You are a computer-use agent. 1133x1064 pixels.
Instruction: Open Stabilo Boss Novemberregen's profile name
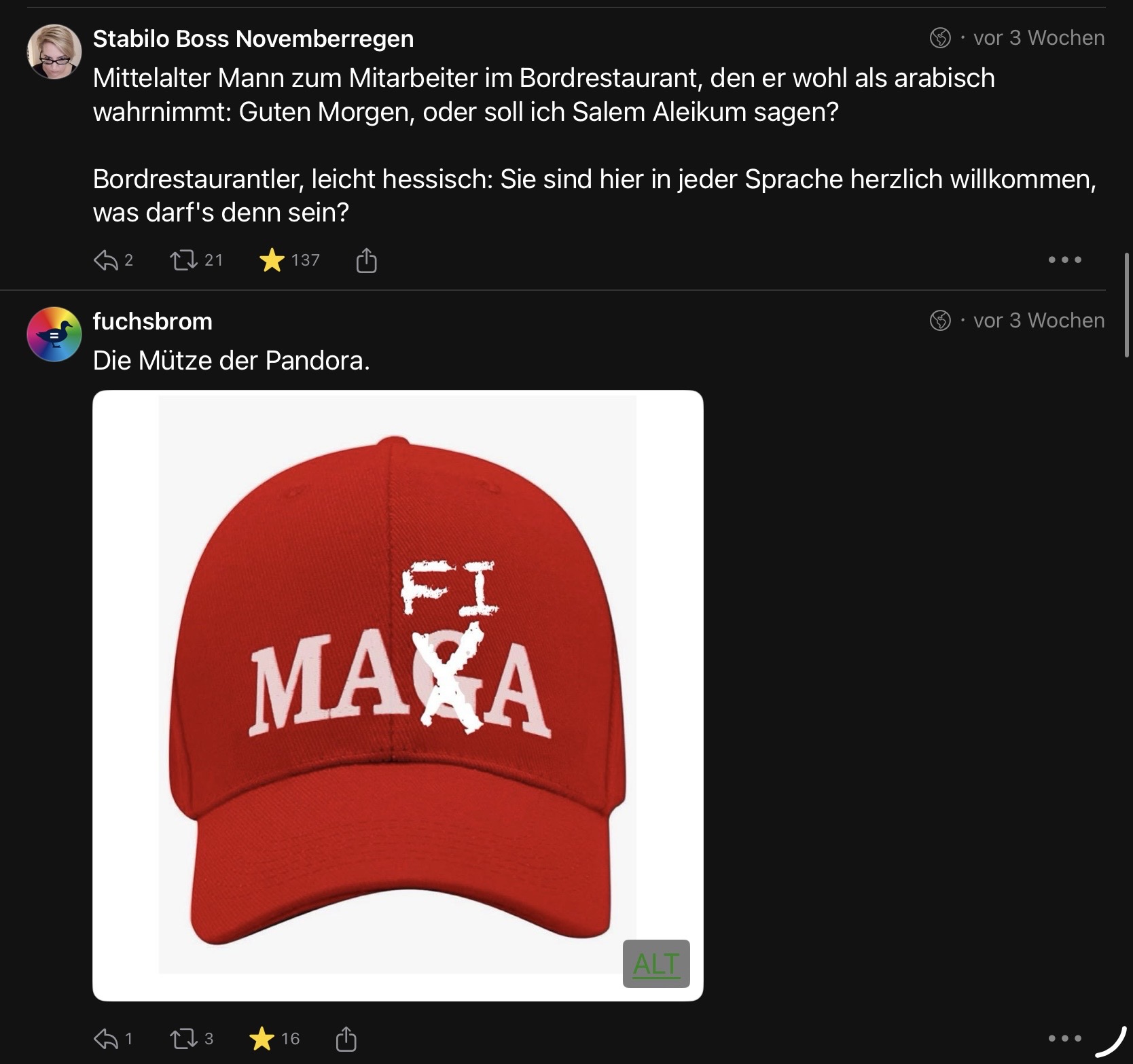coord(253,39)
